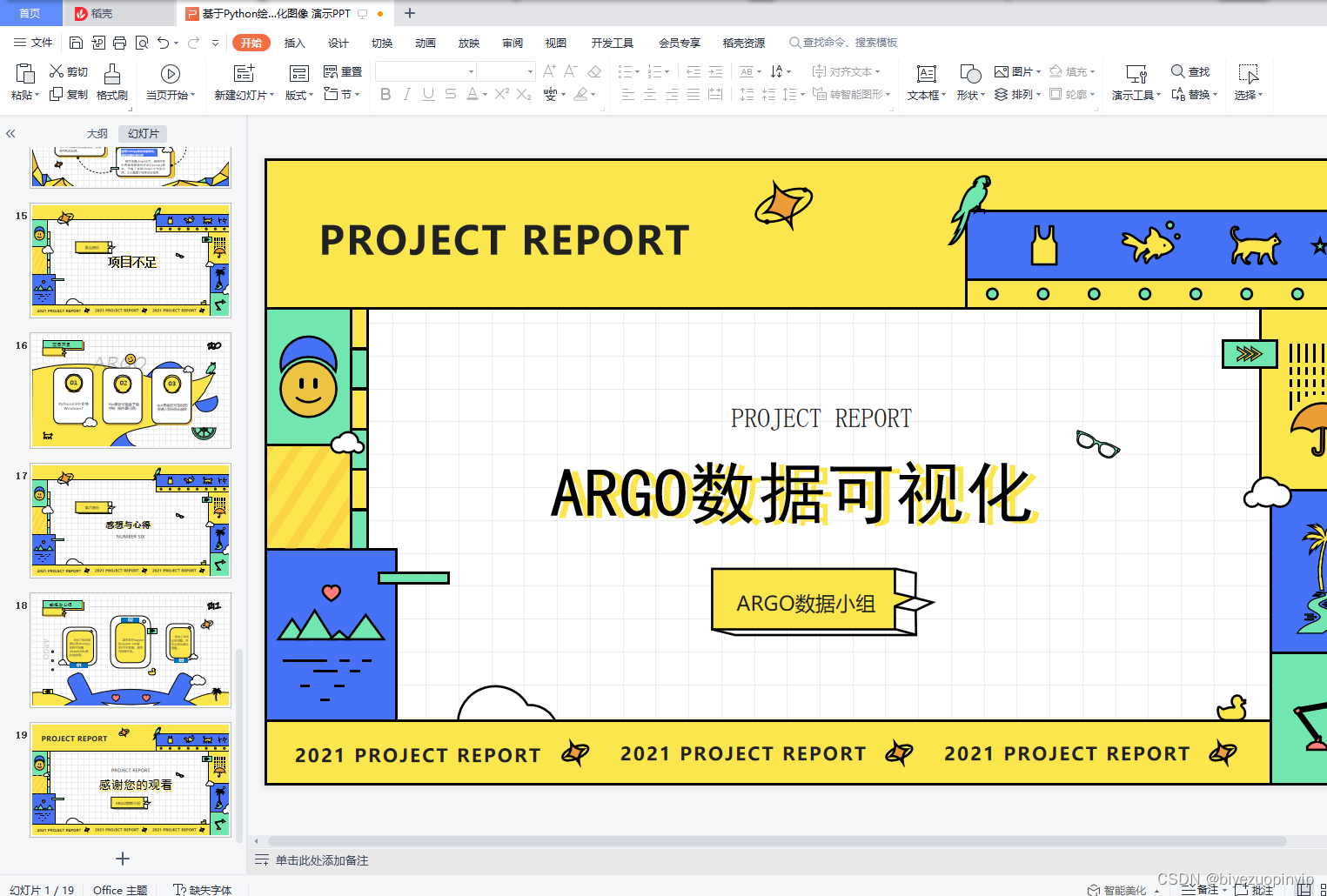
Task: Open the 文件 File menu
Action: coord(33,43)
